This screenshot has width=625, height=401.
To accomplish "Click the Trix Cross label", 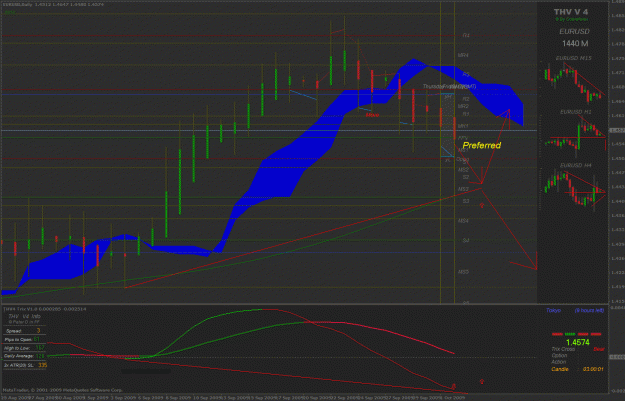I will [x=563, y=349].
